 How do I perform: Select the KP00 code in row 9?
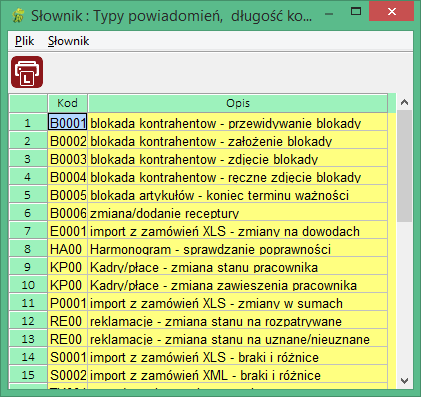tap(68, 267)
